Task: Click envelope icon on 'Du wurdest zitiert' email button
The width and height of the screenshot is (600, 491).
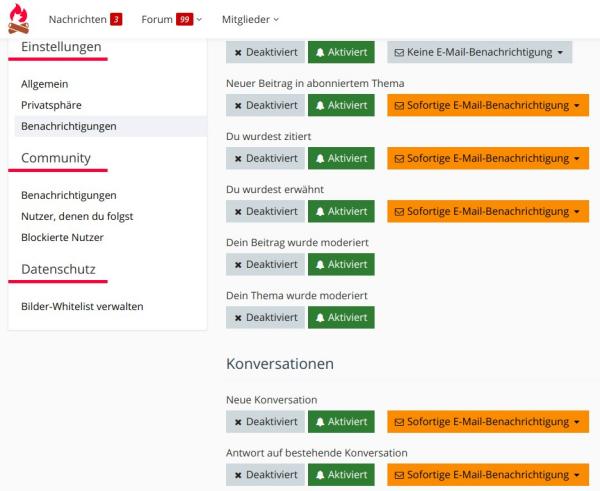Action: (397, 159)
